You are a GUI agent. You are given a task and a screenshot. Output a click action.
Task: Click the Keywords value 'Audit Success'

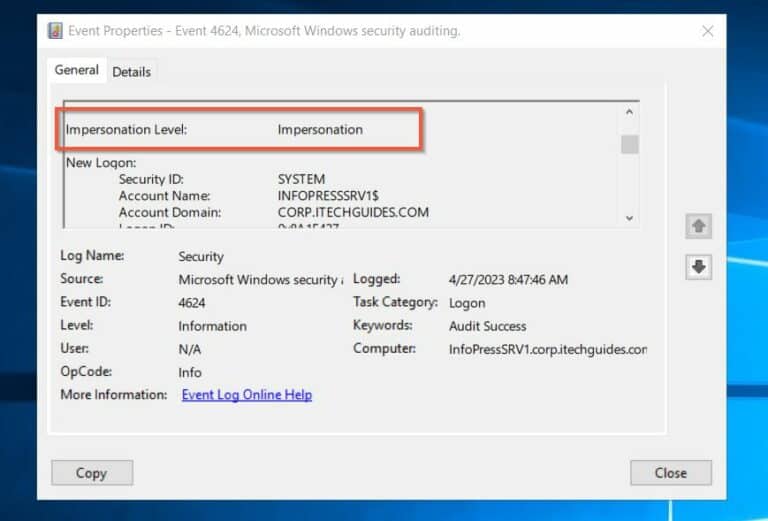pyautogui.click(x=487, y=326)
